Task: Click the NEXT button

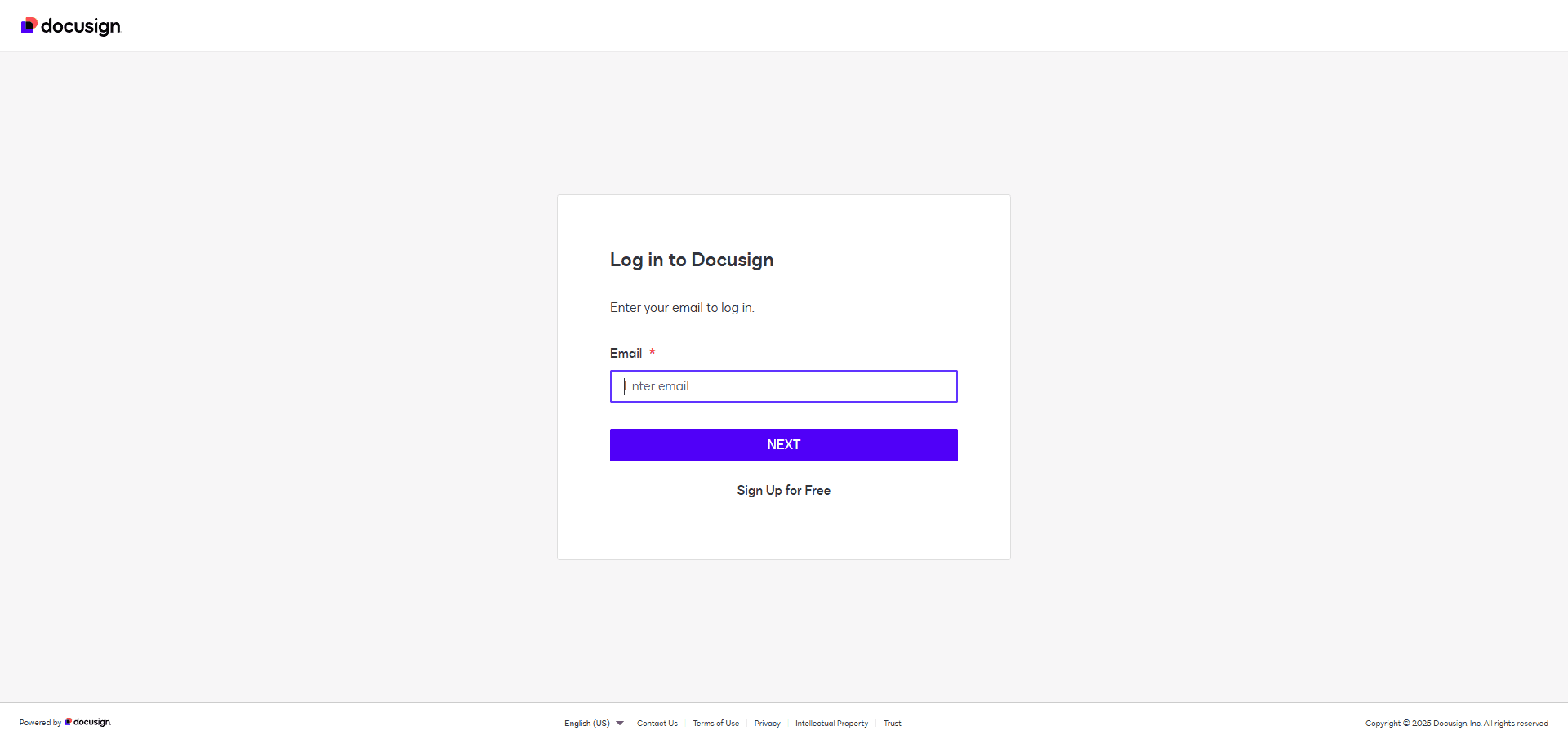Action: [x=783, y=445]
